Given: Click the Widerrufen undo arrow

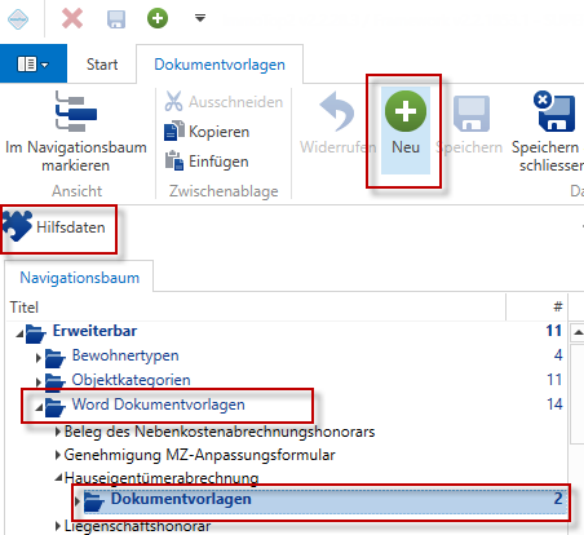Looking at the screenshot, I should tap(337, 111).
